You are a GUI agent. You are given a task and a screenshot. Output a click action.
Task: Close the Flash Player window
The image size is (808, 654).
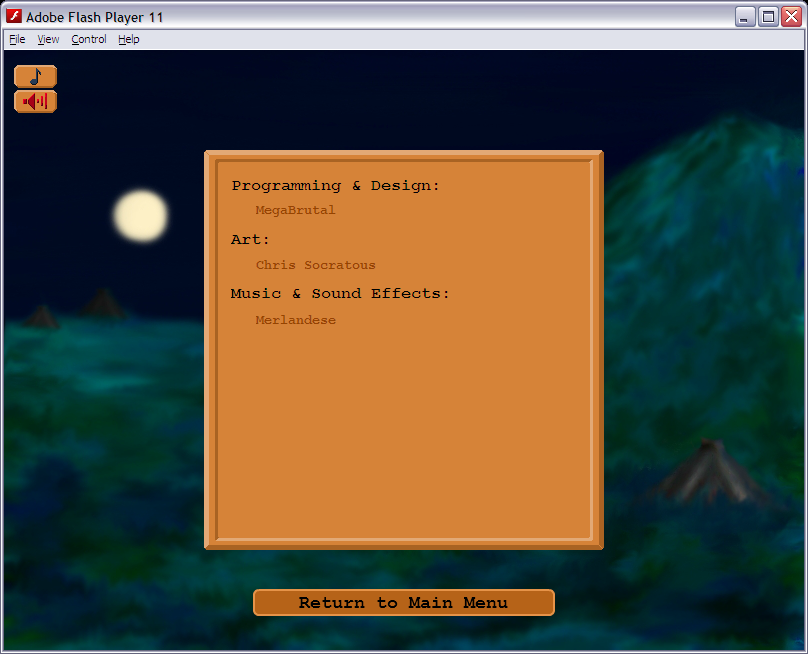pyautogui.click(x=791, y=17)
